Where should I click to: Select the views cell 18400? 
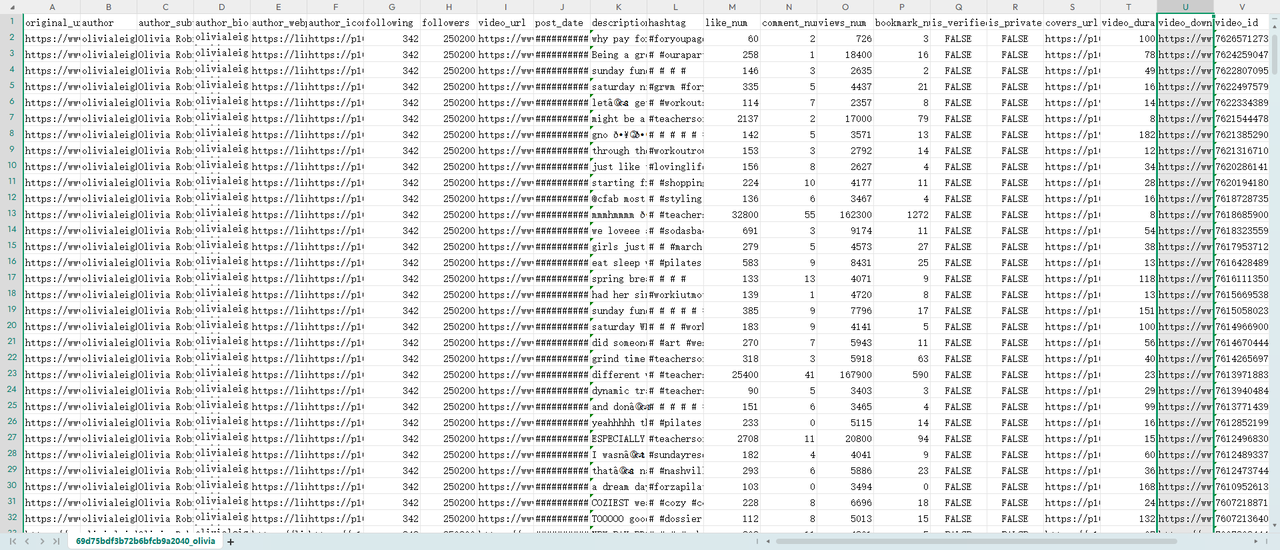(845, 54)
